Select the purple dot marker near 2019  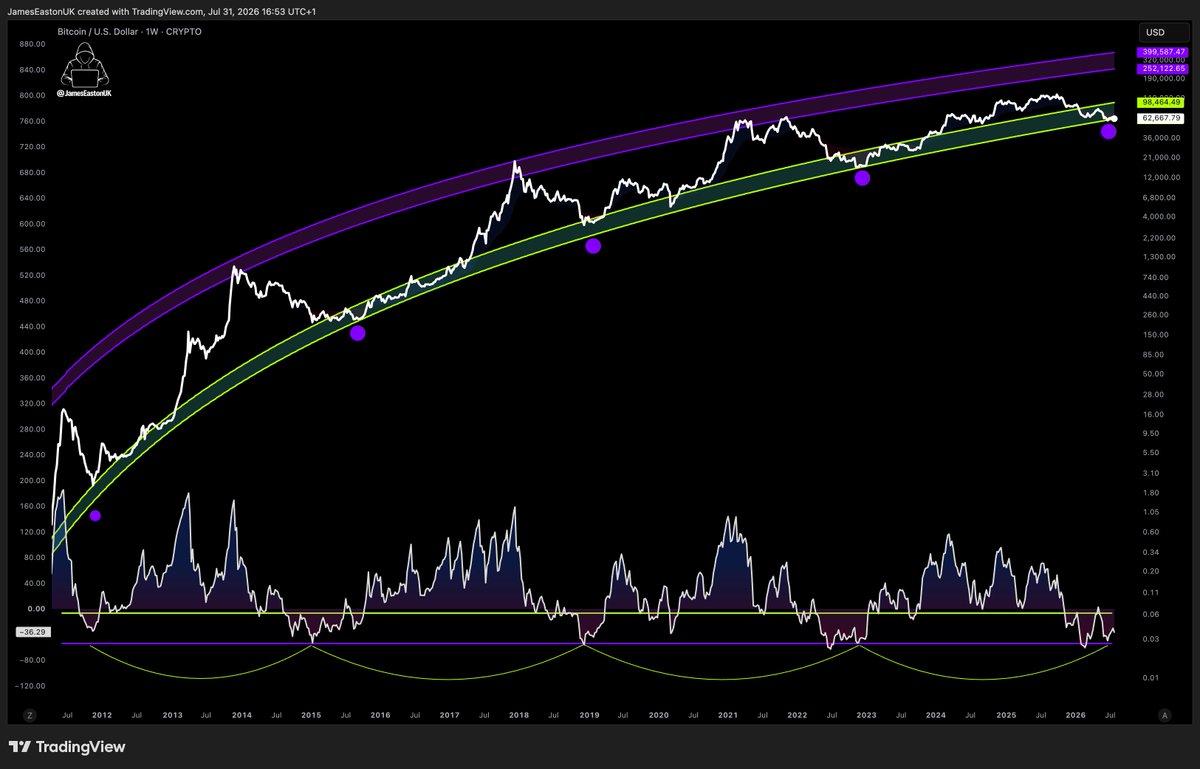(x=593, y=246)
